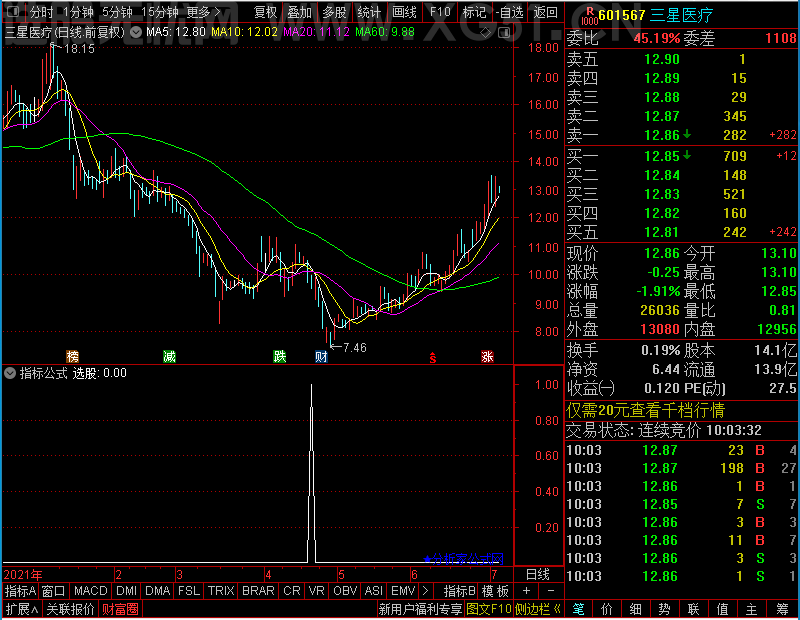
Task: Click the arrow to show more indicators
Action: [426, 591]
